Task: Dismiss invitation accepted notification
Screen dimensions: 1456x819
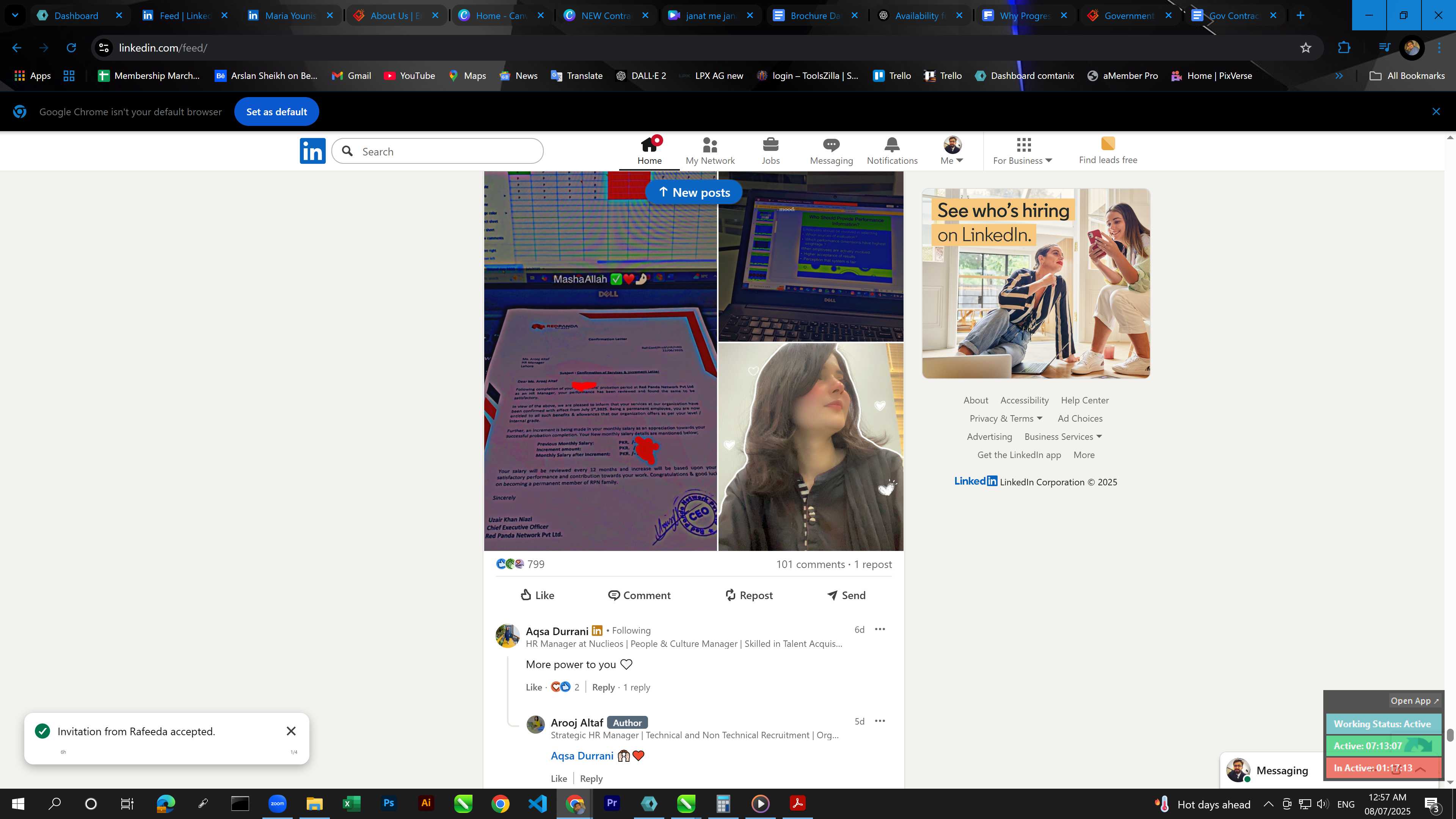Action: tap(291, 731)
